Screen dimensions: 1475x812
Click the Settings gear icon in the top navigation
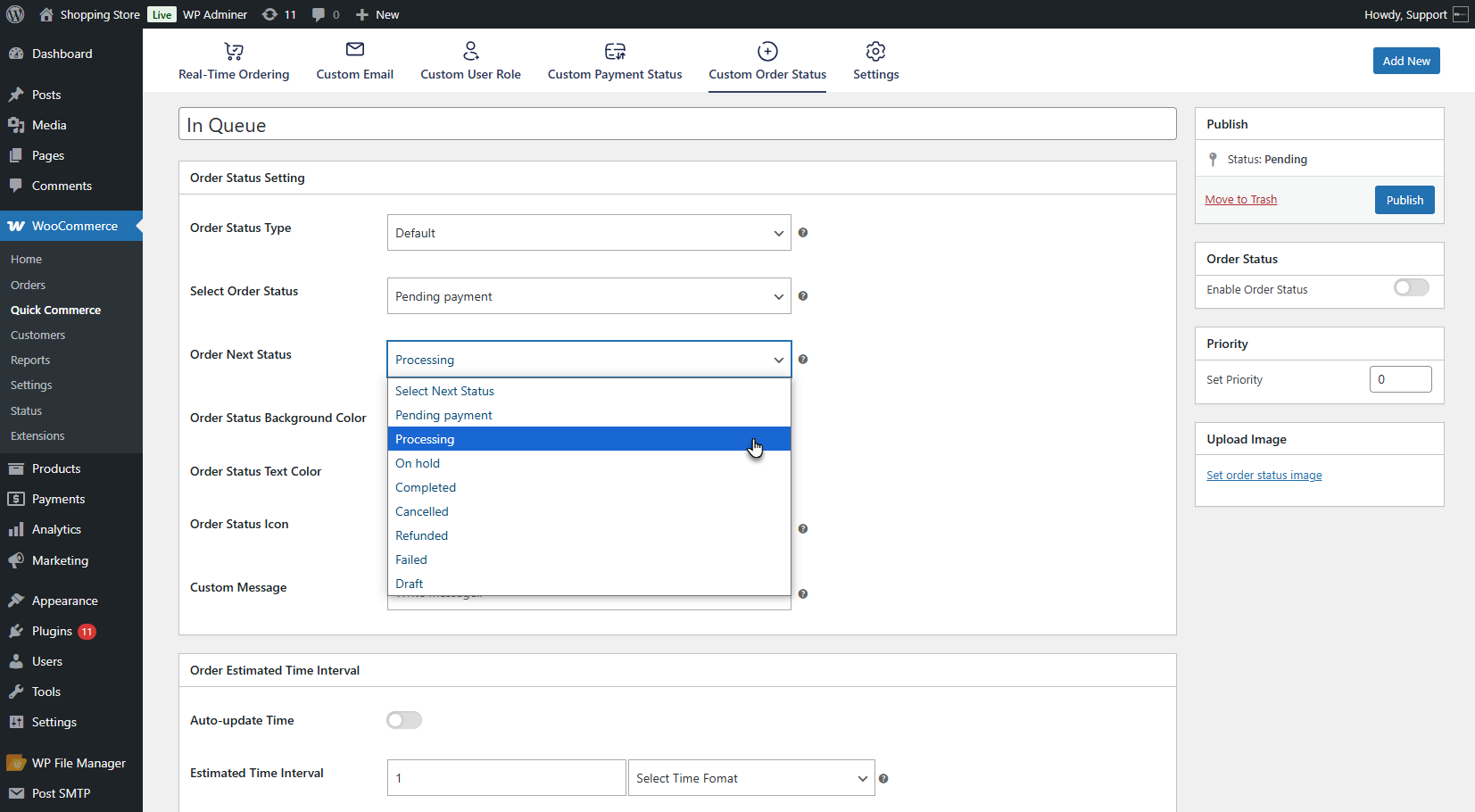875,51
